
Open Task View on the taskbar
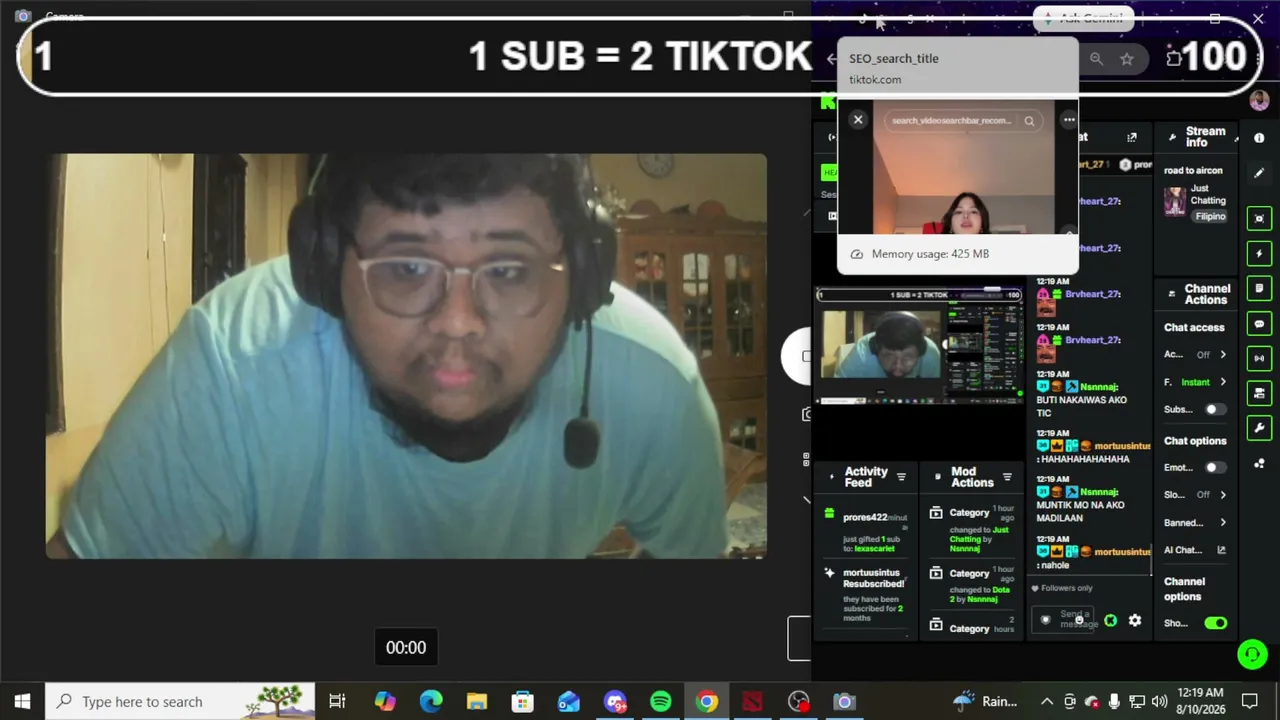click(x=337, y=701)
